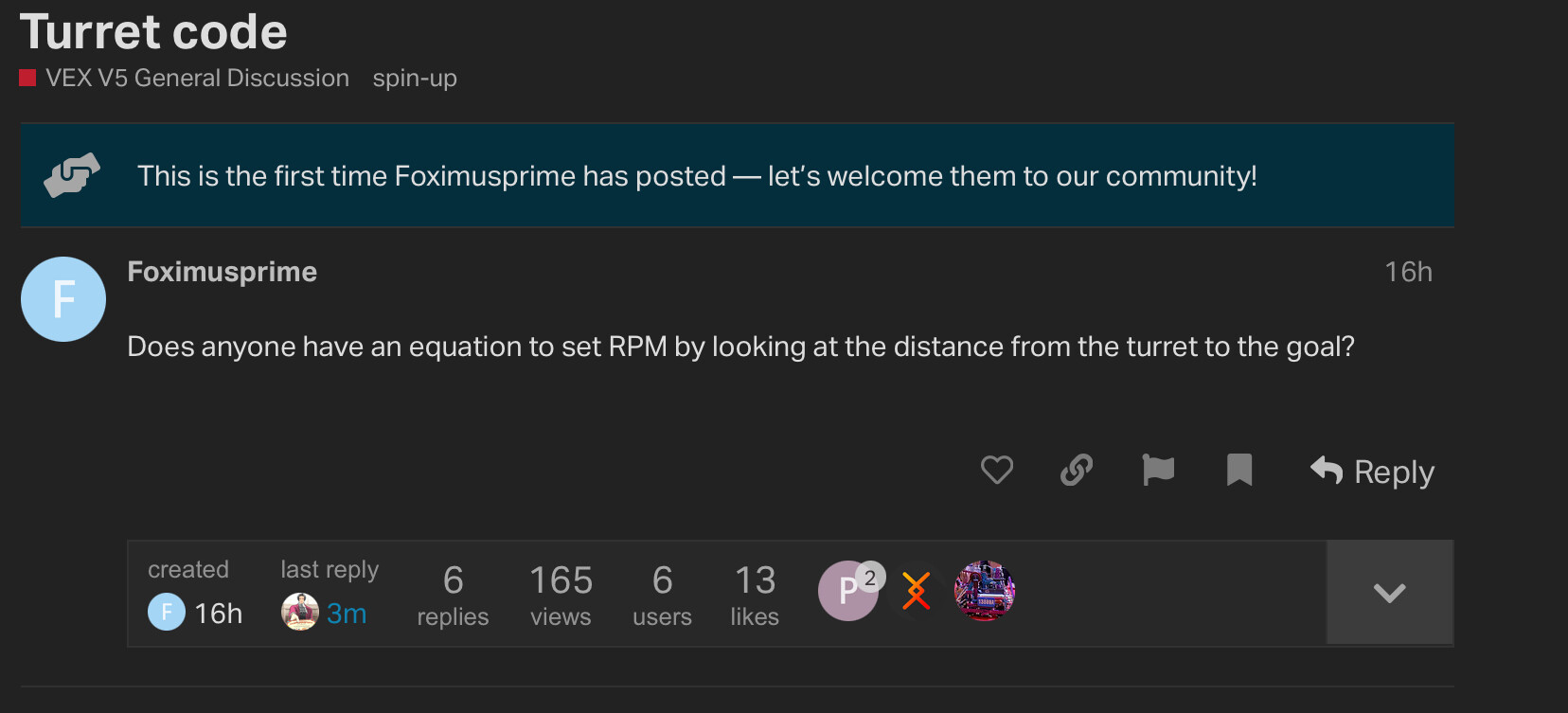Screen dimensions: 1568x713
Task: Click the Reply button
Action: pos(1372,472)
